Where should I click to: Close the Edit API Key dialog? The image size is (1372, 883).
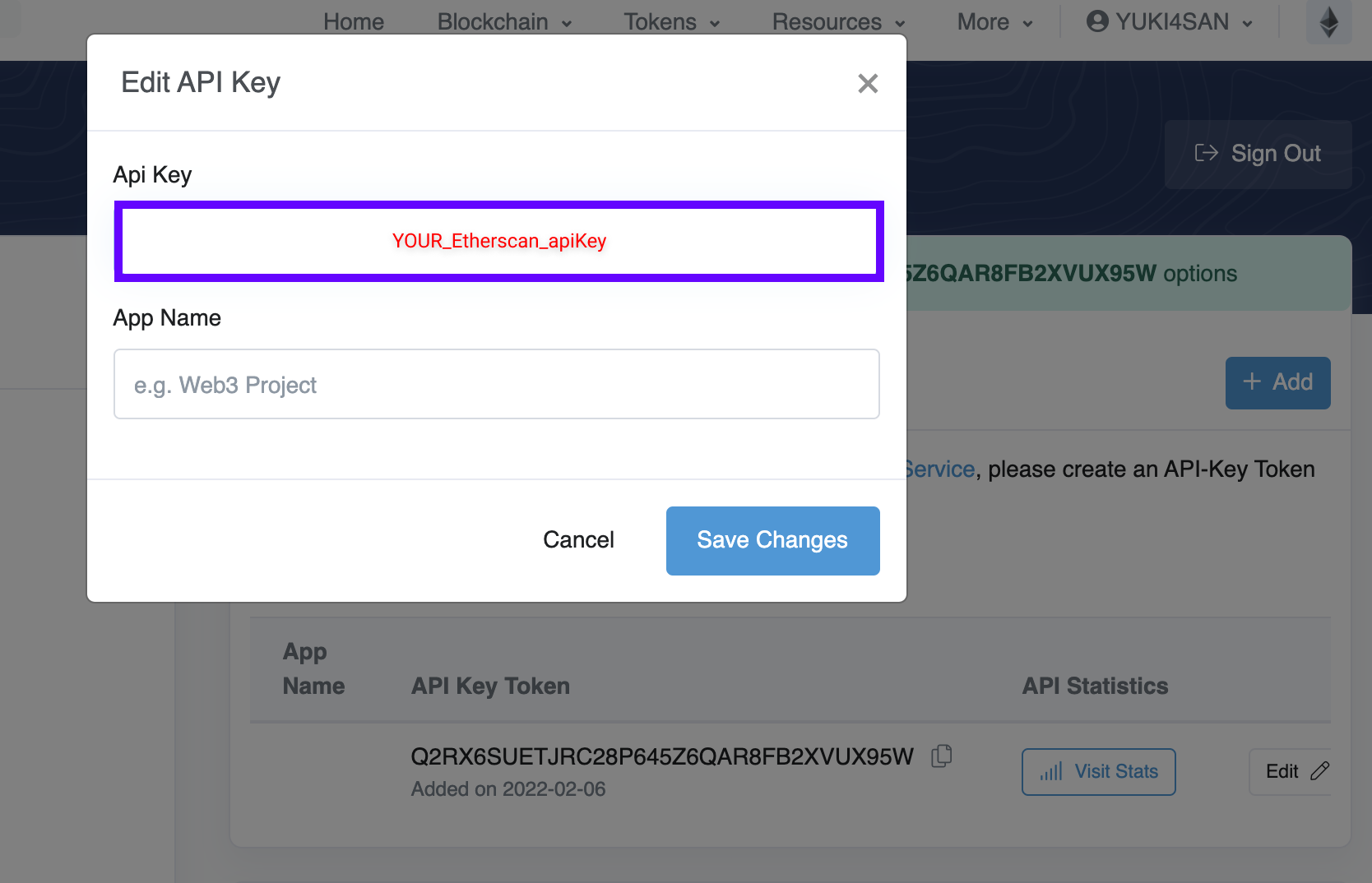[x=868, y=83]
